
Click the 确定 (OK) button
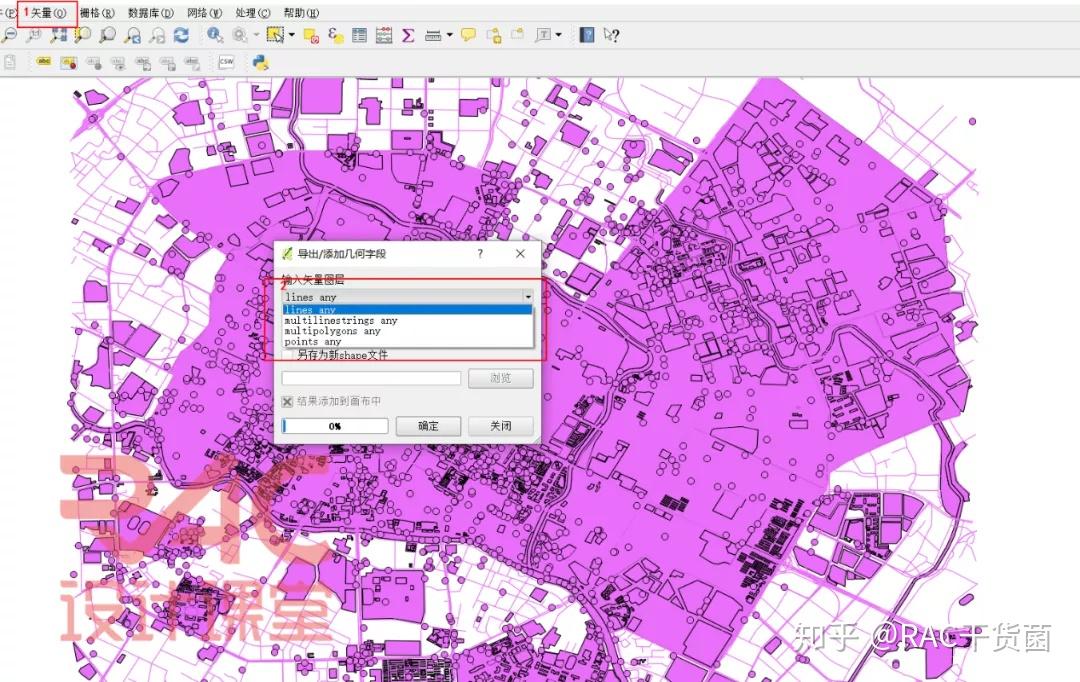click(x=428, y=426)
